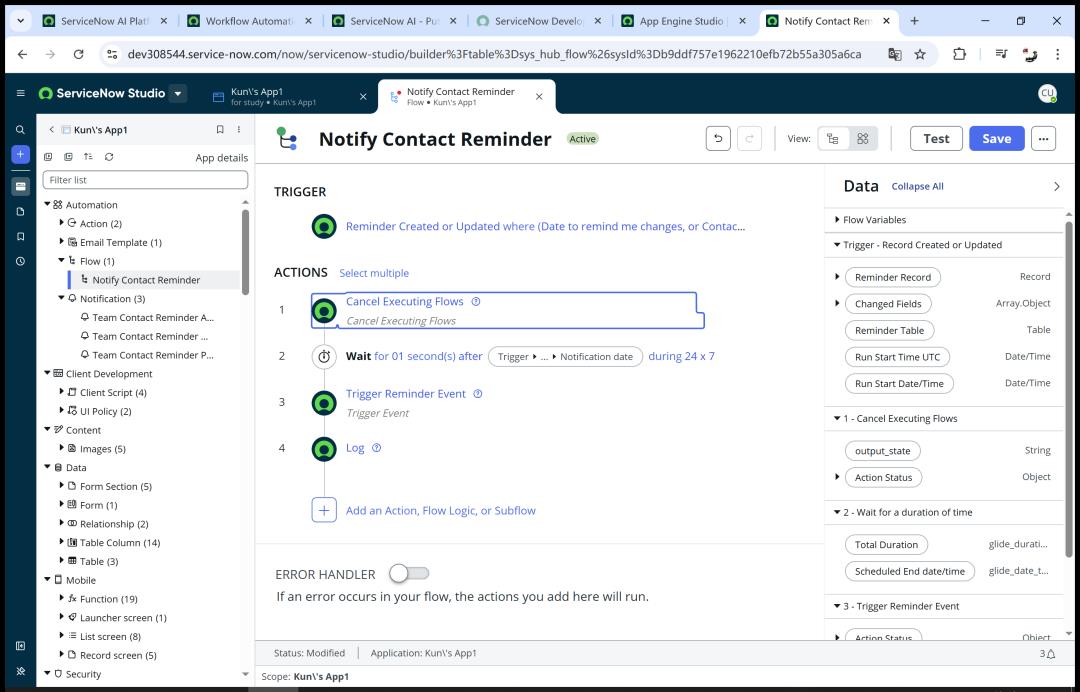
Task: Click help icon next to Trigger Reminder Event
Action: [x=477, y=394]
